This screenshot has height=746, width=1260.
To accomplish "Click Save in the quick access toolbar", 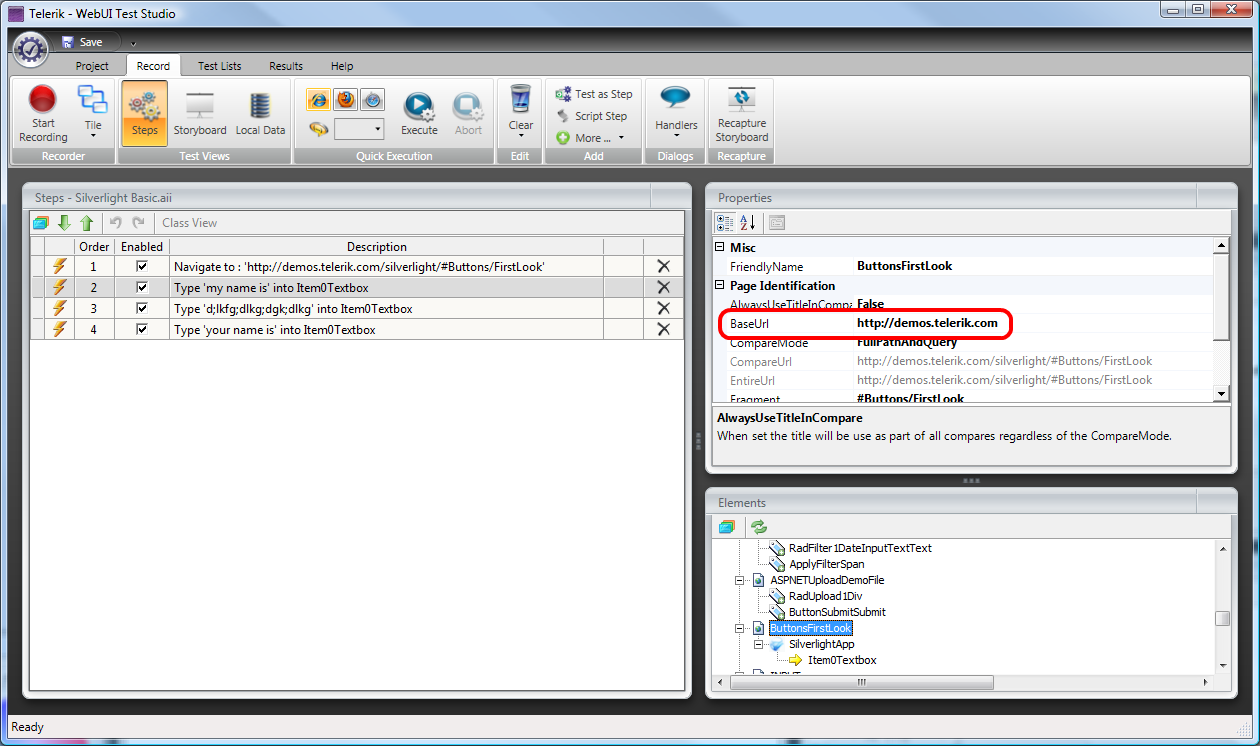I will click(x=82, y=42).
